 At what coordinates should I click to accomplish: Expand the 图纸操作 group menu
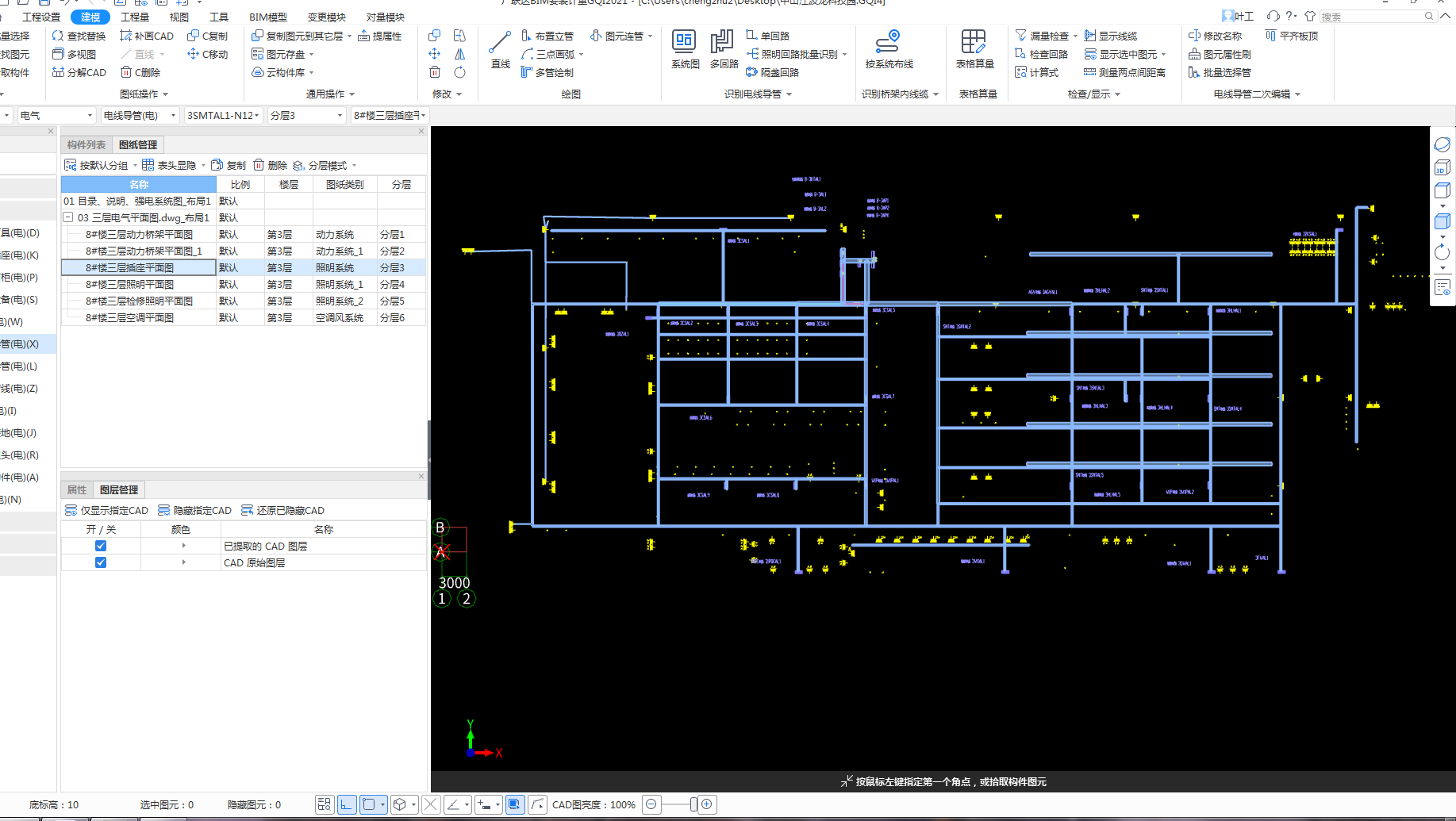144,94
